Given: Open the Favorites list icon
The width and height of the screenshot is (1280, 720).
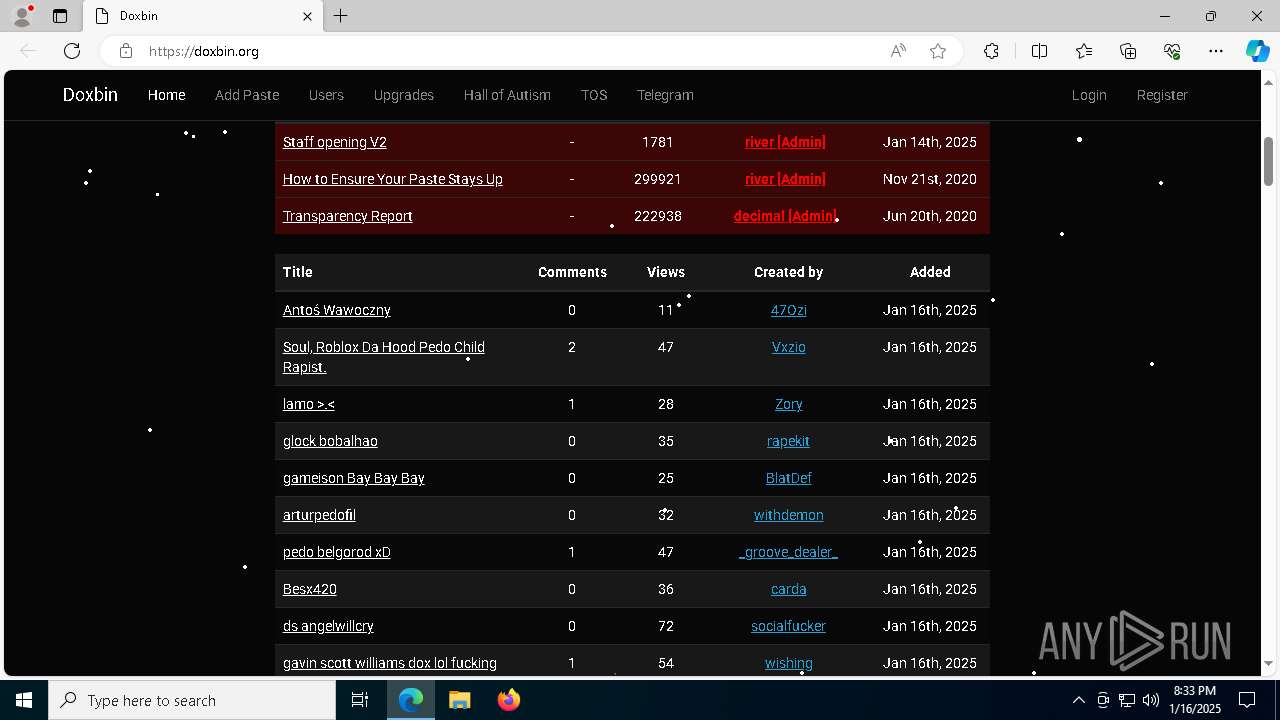Looking at the screenshot, I should pyautogui.click(x=1084, y=51).
